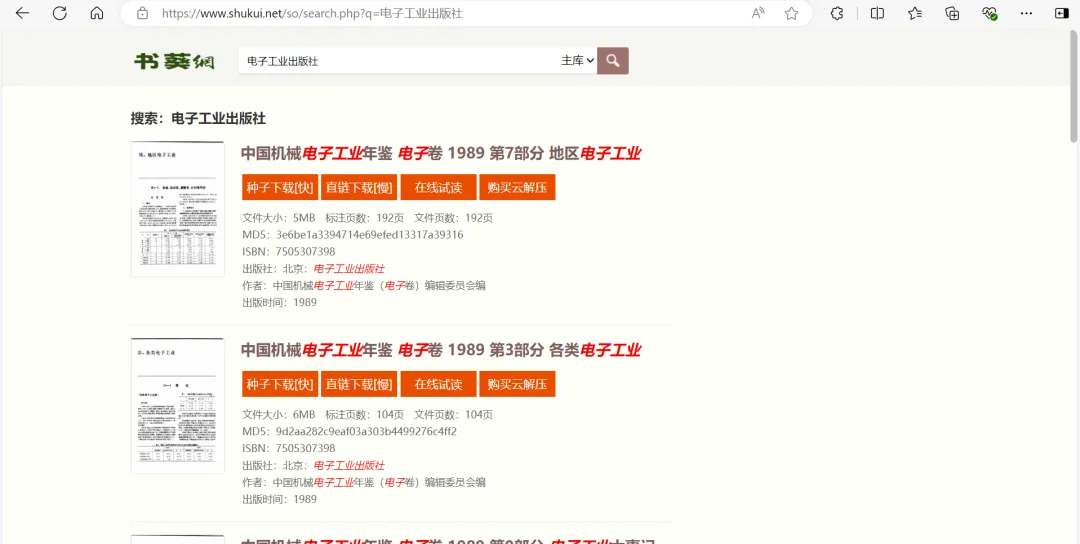Add this page to favorites with the star icon
Image resolution: width=1080 pixels, height=544 pixels.
[x=791, y=13]
